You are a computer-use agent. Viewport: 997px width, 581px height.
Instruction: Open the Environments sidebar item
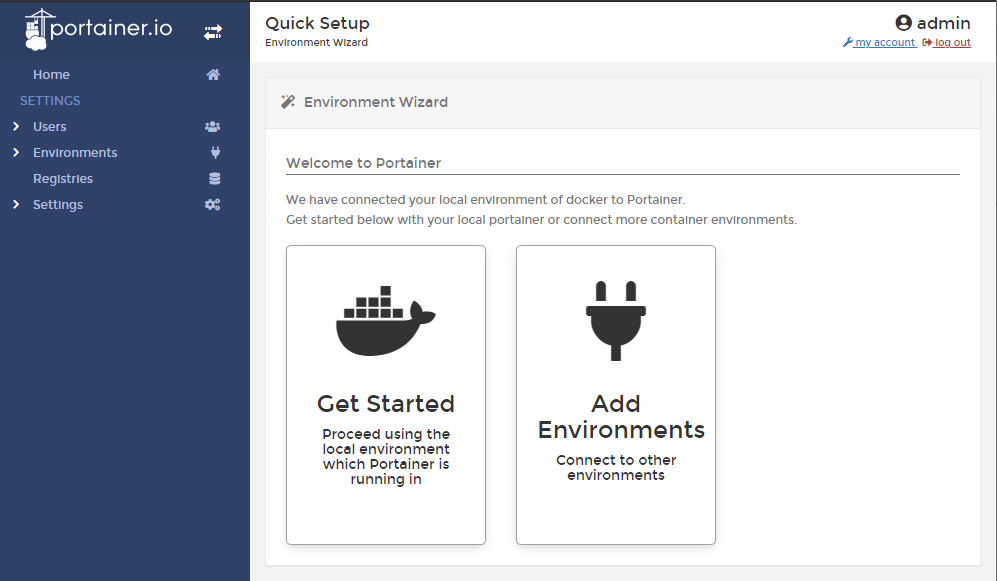pyautogui.click(x=75, y=153)
